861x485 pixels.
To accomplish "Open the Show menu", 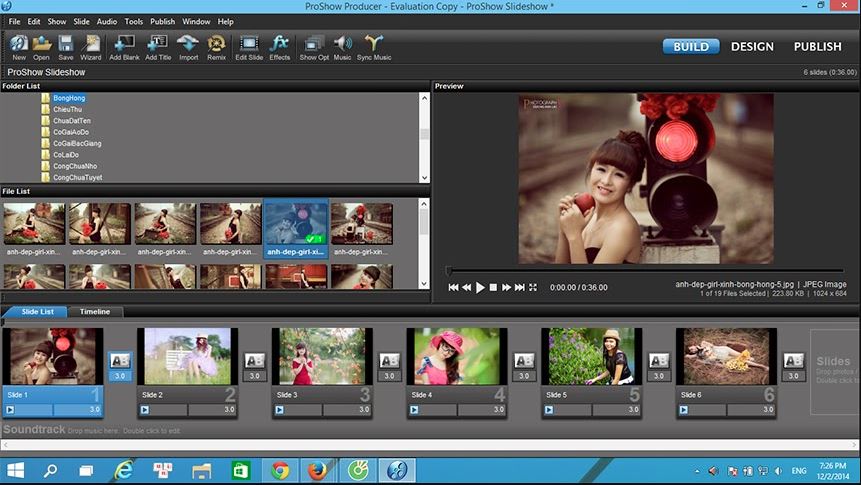I will pyautogui.click(x=57, y=21).
